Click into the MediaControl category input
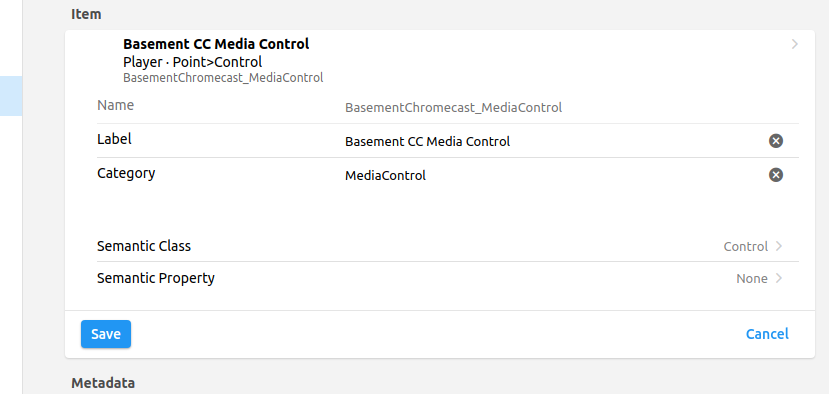Image resolution: width=829 pixels, height=394 pixels. click(x=552, y=175)
